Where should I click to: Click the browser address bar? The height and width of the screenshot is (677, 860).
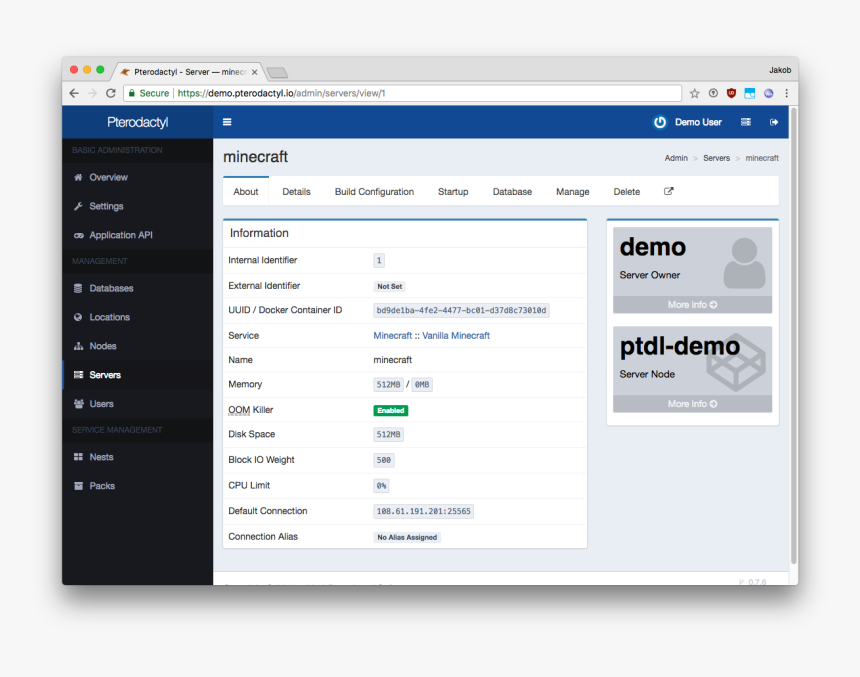[400, 93]
